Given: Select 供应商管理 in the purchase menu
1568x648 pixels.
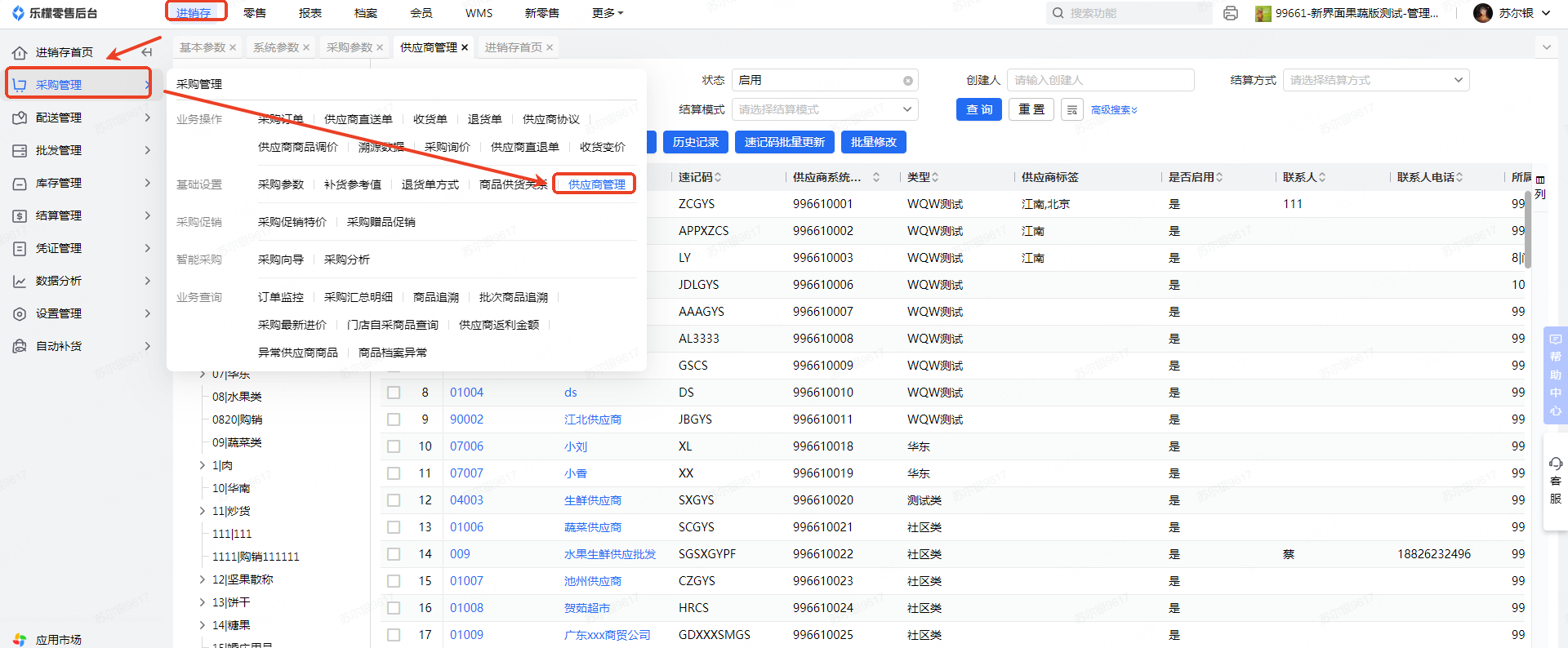Looking at the screenshot, I should point(596,184).
